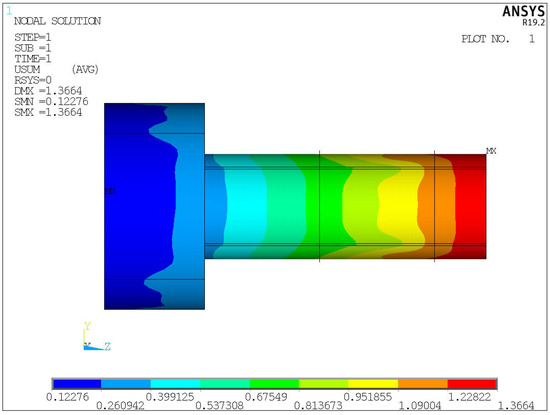The height and width of the screenshot is (415, 550).
Task: Click the Y axis label of triad
Action: [87, 326]
